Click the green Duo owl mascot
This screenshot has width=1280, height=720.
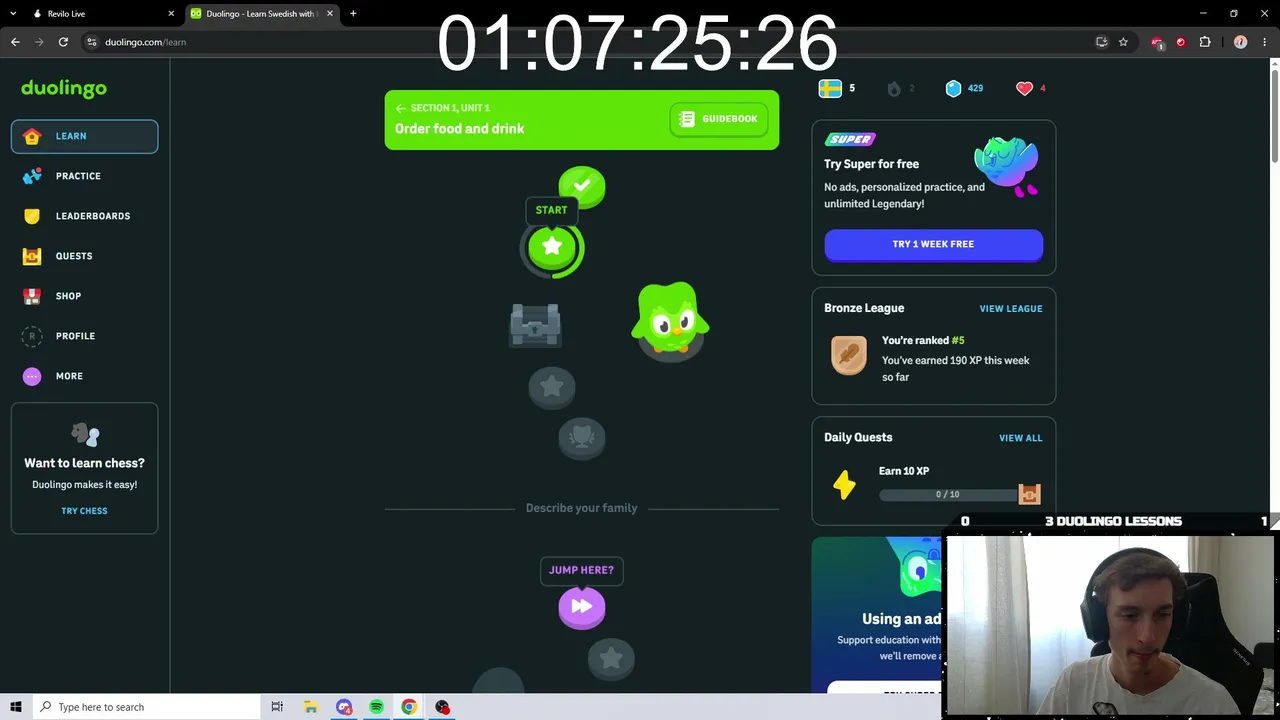(x=670, y=319)
